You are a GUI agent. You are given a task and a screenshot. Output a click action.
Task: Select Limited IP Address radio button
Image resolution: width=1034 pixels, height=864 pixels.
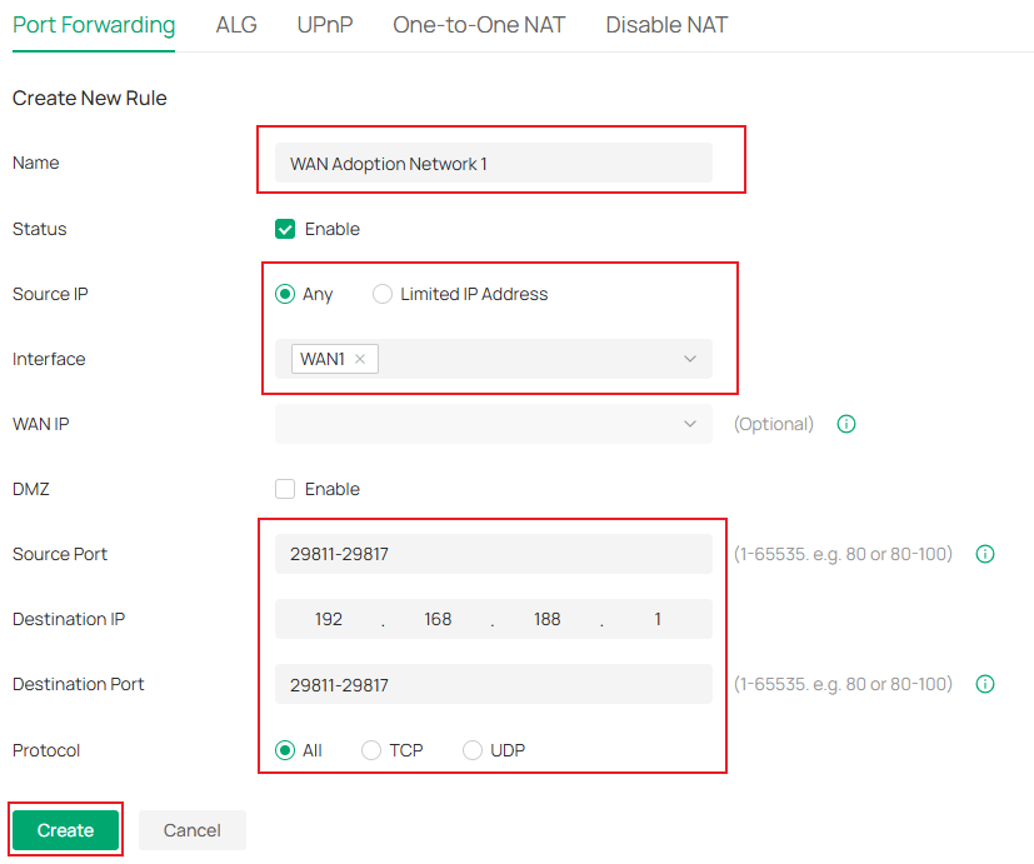point(382,293)
